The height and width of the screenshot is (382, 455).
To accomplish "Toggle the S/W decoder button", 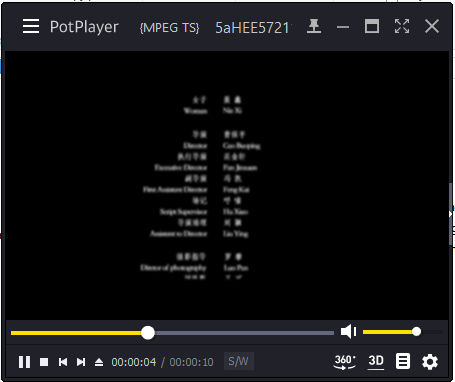I will tap(239, 361).
